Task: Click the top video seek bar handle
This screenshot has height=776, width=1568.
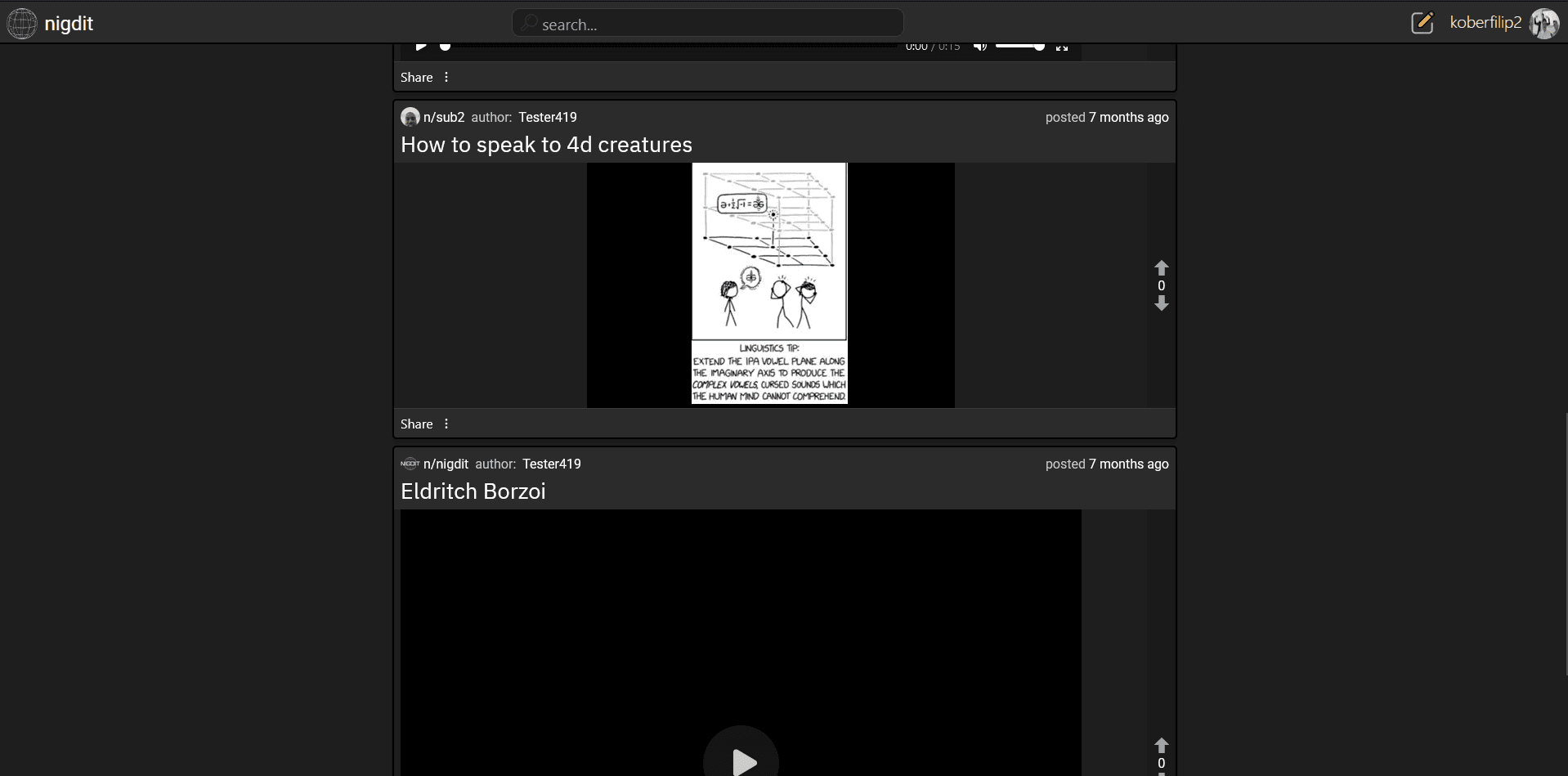Action: tap(445, 47)
